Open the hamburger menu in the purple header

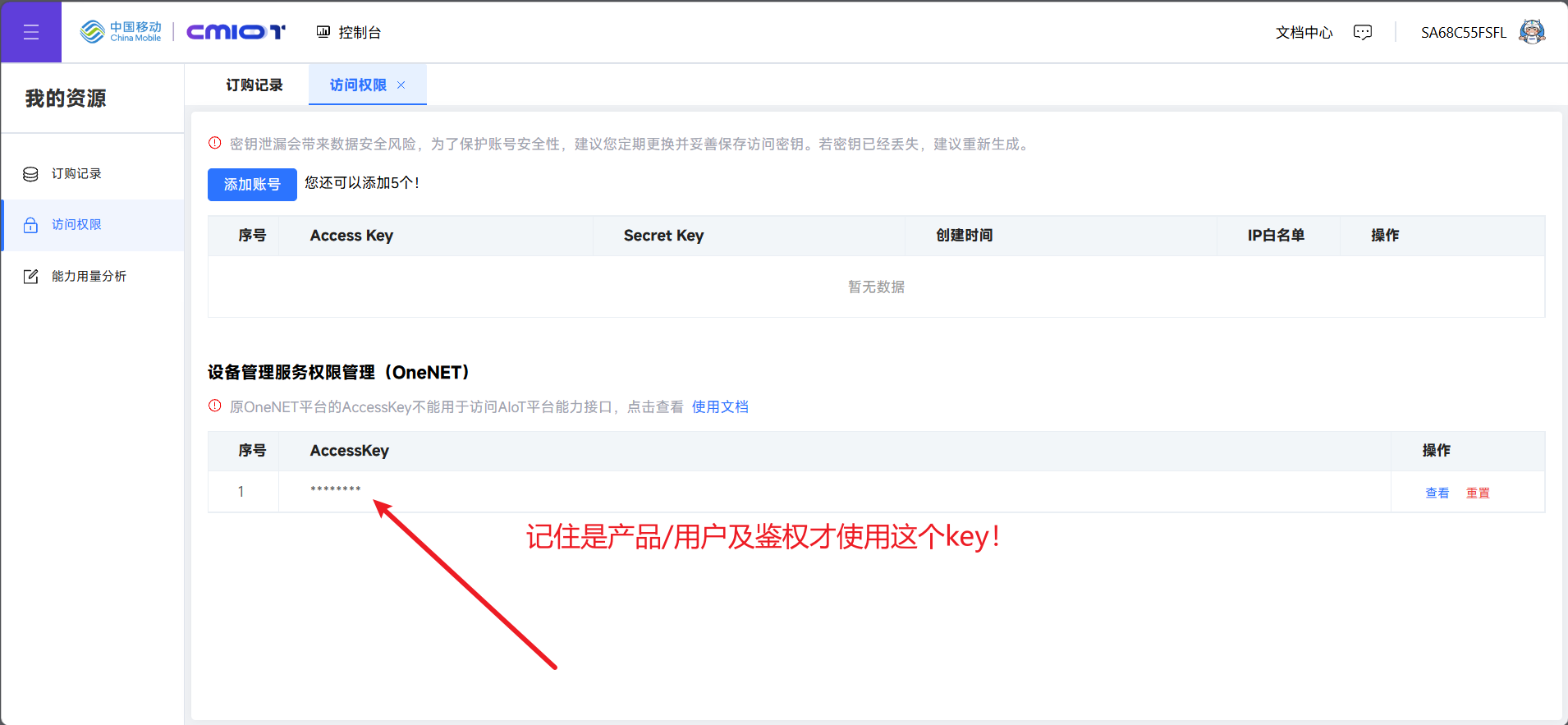(x=31, y=32)
